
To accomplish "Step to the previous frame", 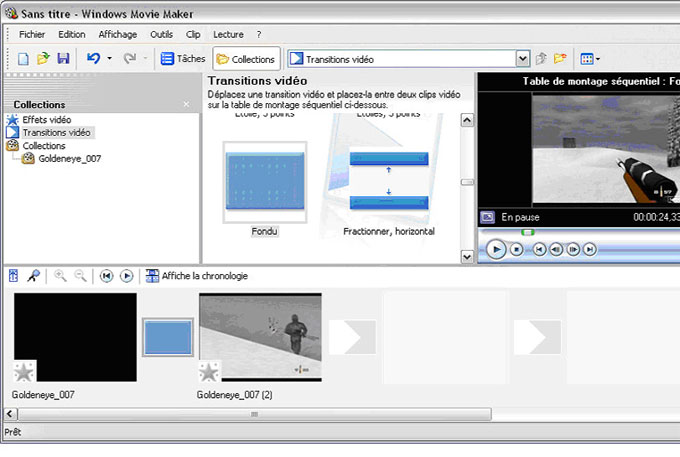I will (x=556, y=249).
